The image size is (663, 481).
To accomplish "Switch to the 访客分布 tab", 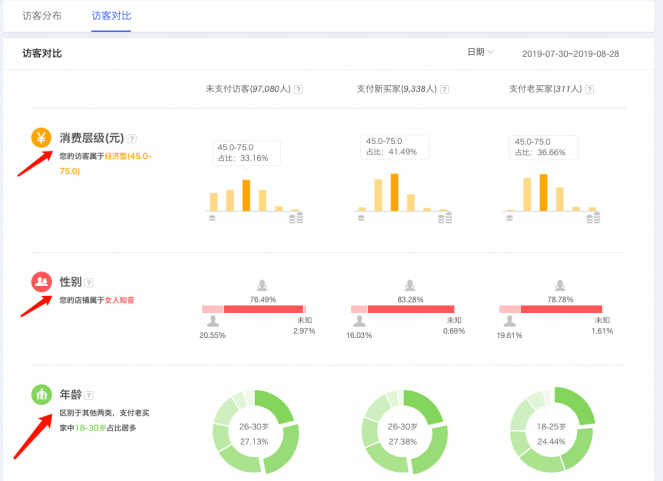I will [x=42, y=17].
